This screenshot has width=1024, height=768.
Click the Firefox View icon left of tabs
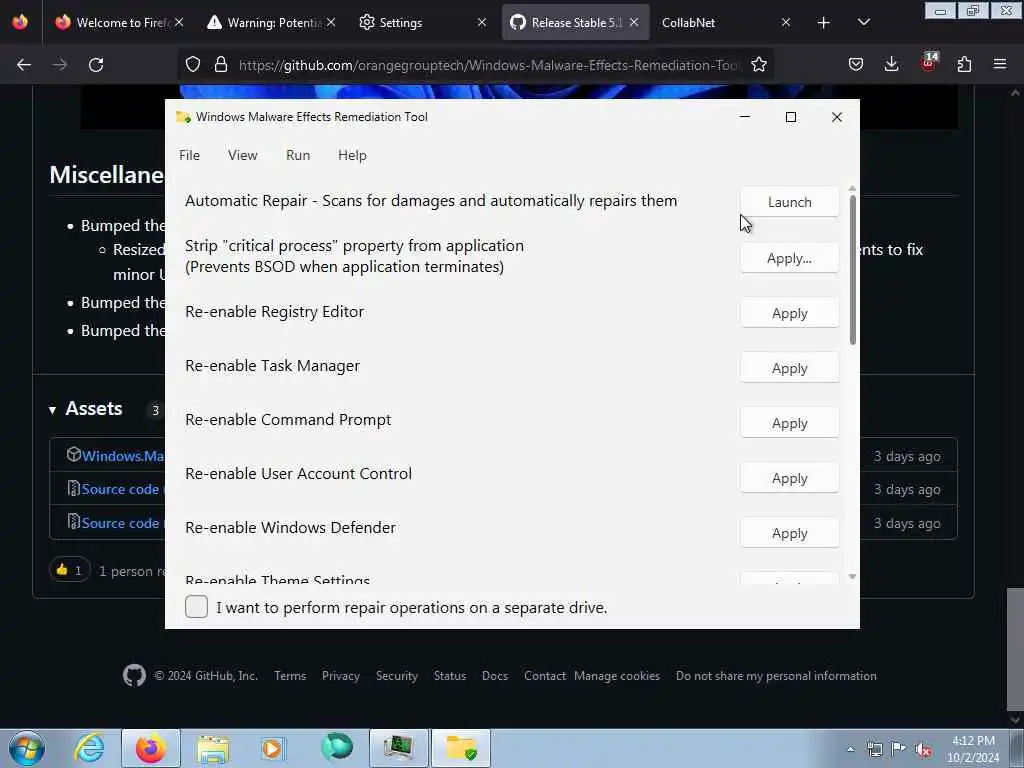(x=20, y=22)
